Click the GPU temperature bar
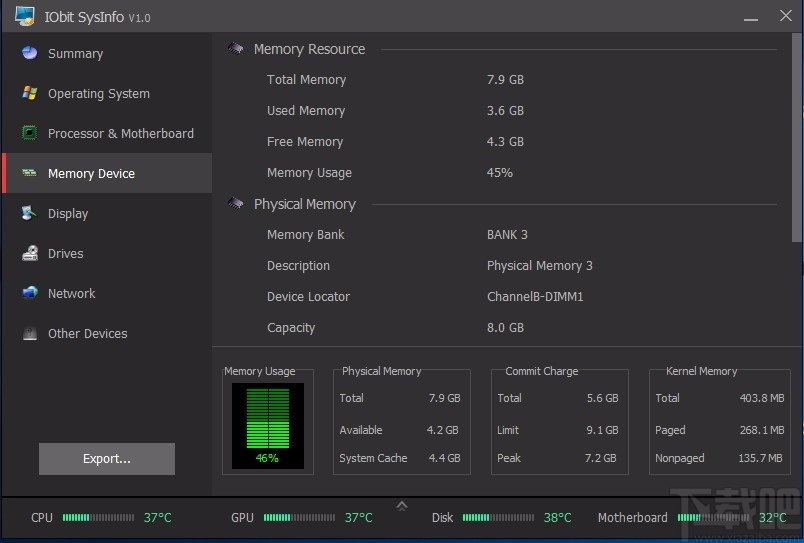This screenshot has height=543, width=804. coord(299,517)
